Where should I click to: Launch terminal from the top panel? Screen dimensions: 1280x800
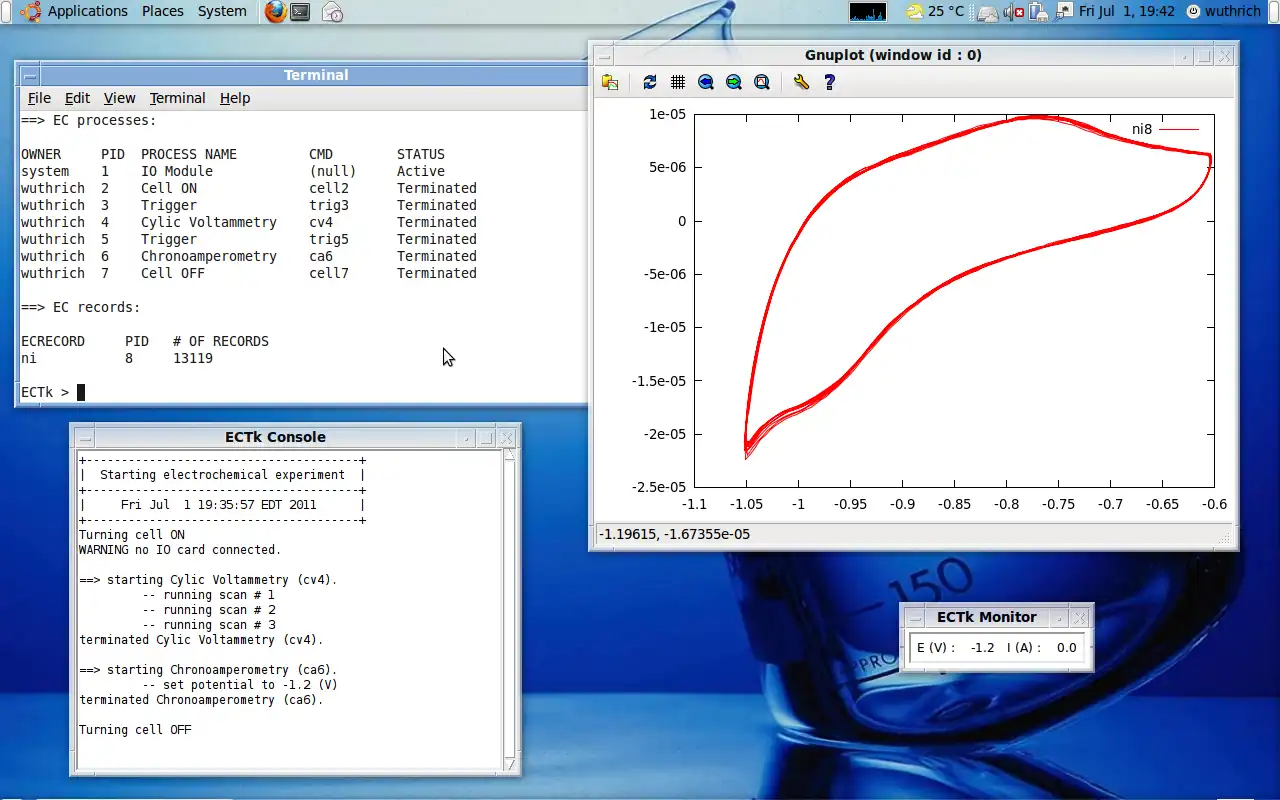[x=300, y=12]
